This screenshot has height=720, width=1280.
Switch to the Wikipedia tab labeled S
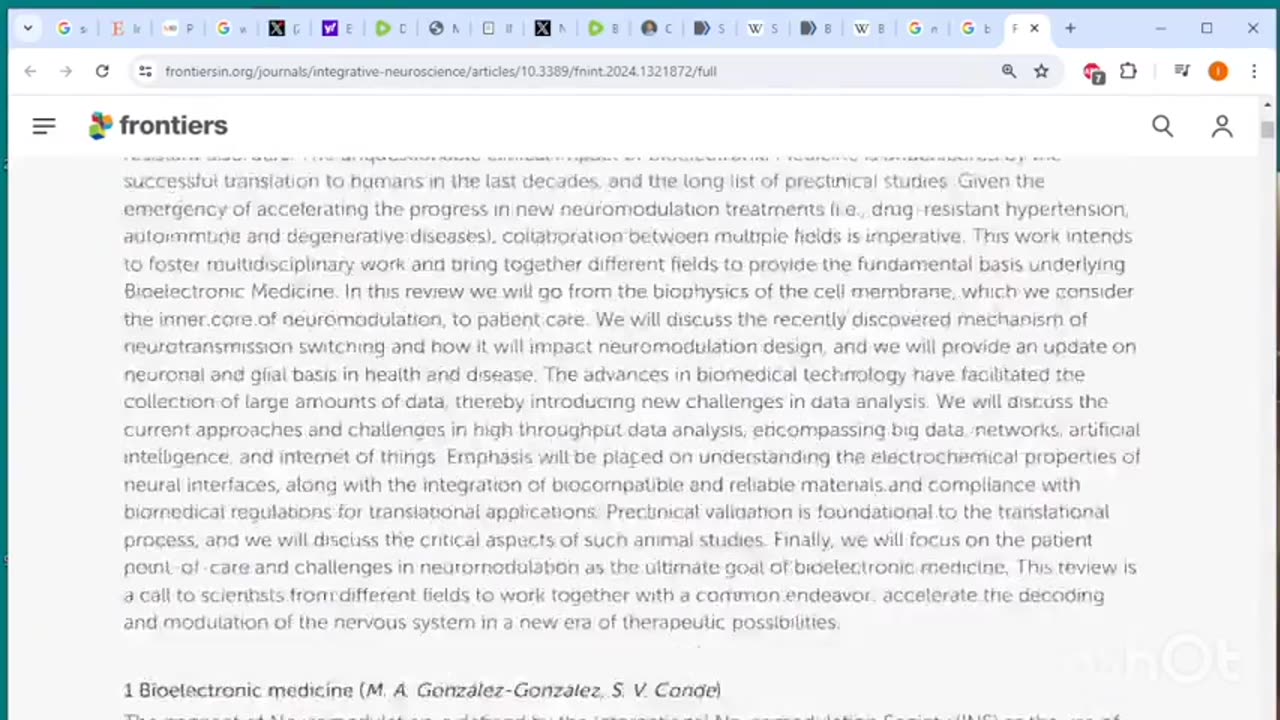tap(760, 28)
